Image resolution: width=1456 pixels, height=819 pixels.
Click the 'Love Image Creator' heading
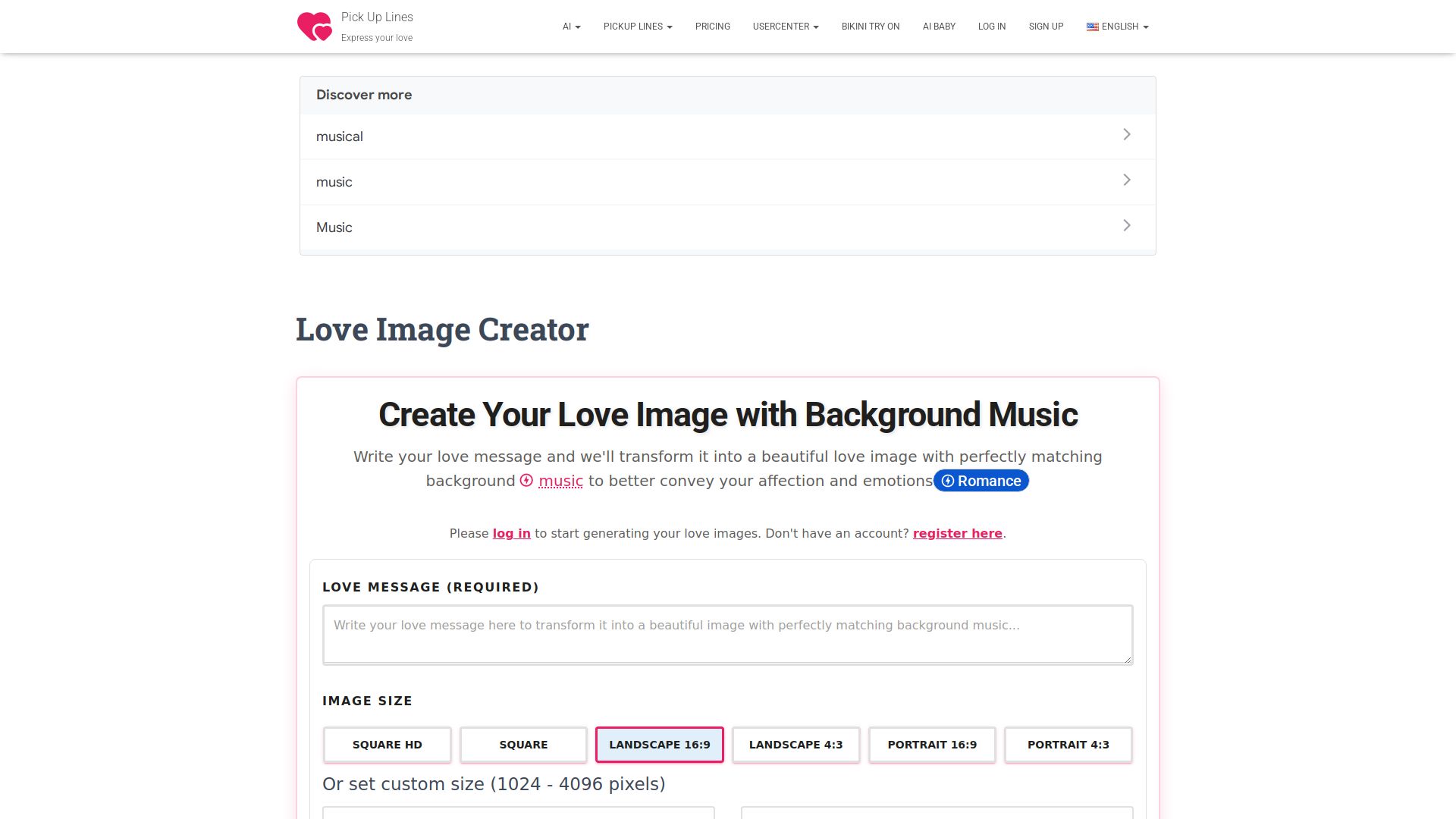click(442, 329)
